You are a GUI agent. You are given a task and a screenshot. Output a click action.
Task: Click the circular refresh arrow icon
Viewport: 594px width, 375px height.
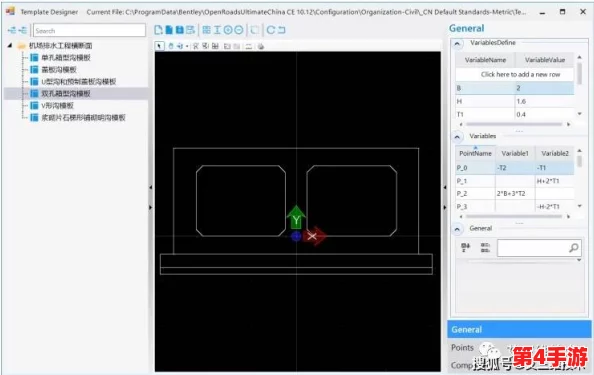tap(270, 30)
